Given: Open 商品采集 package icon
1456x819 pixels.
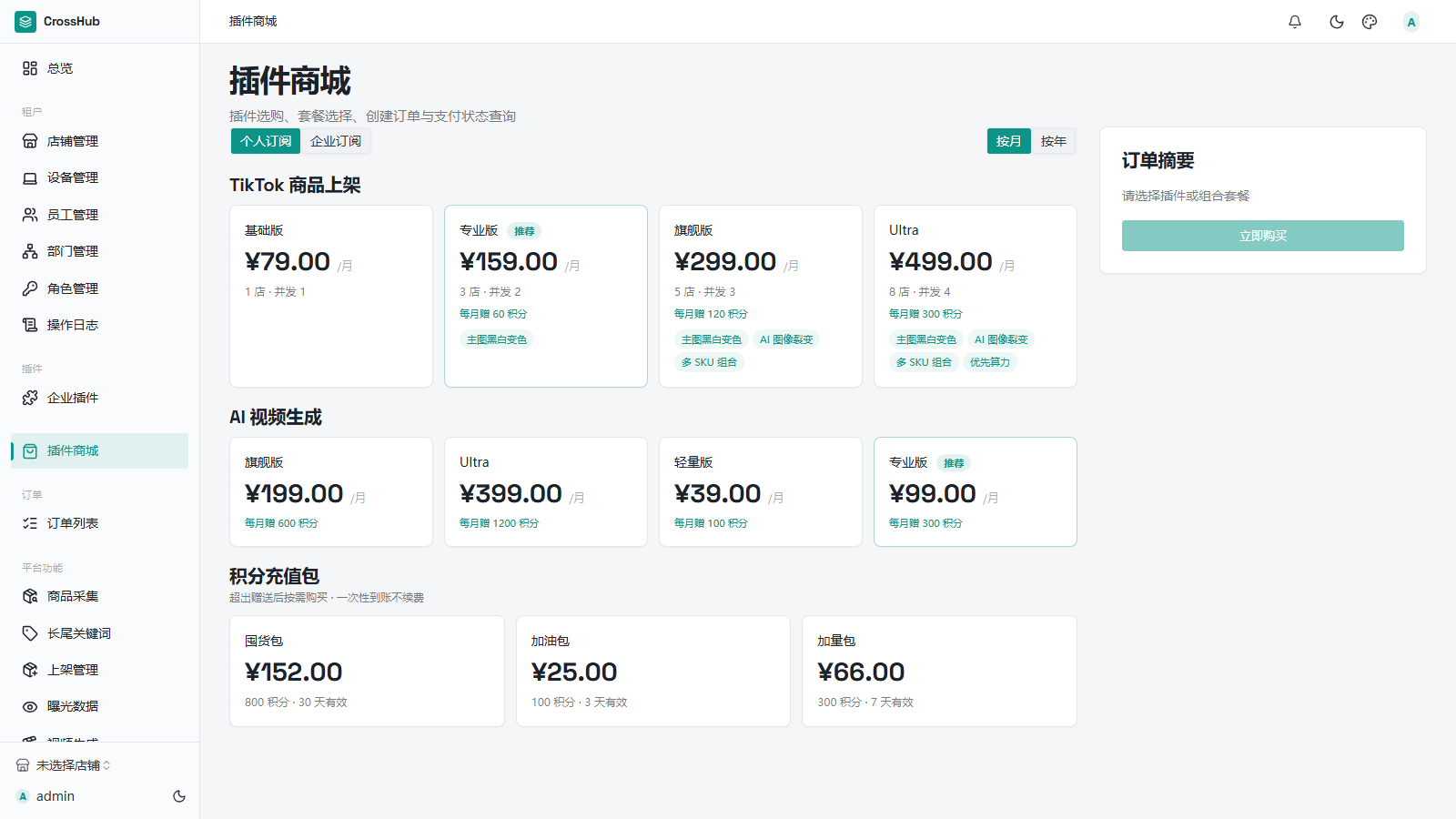Looking at the screenshot, I should (30, 596).
